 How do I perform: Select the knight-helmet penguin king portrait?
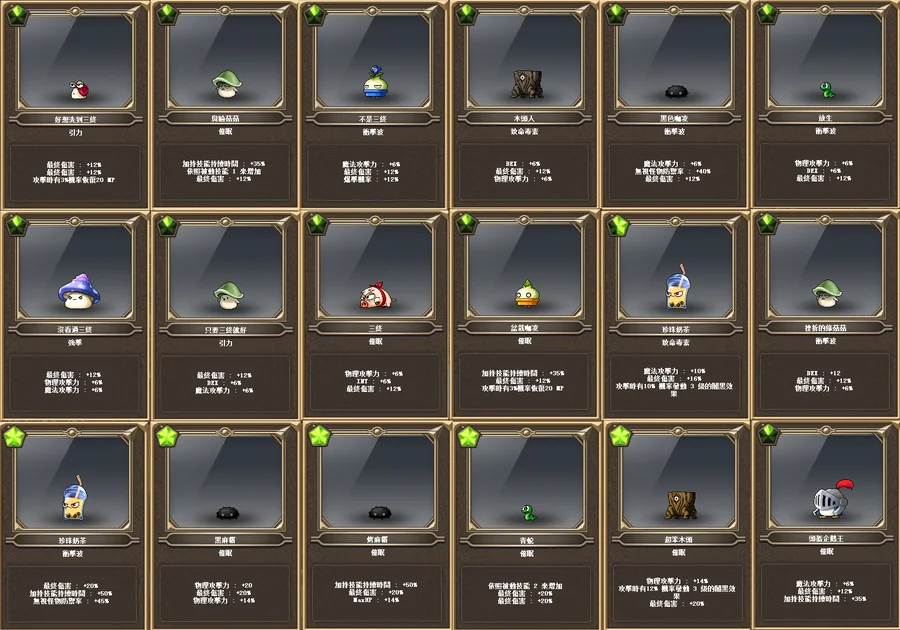pos(827,480)
